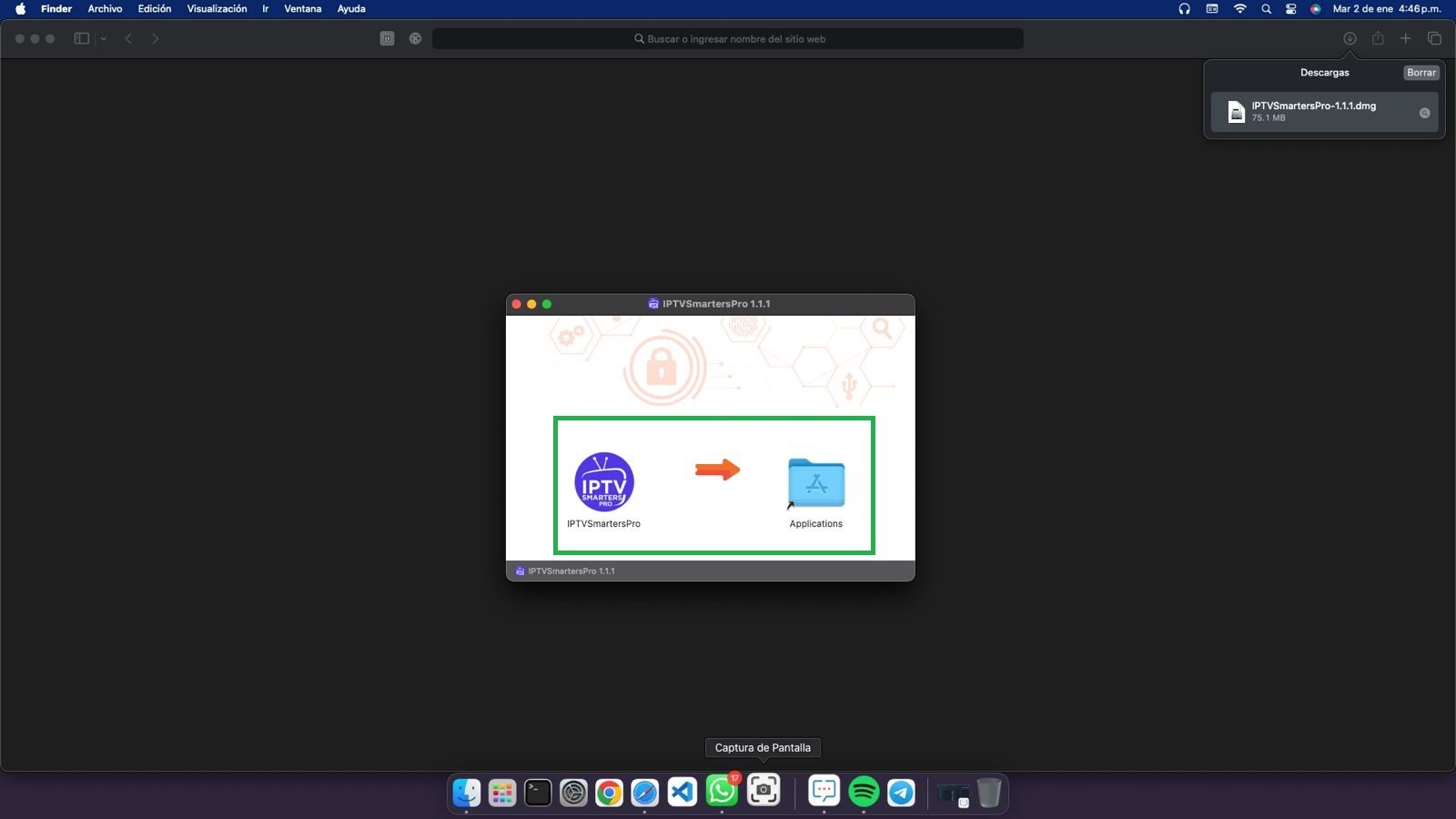This screenshot has width=1456, height=819.
Task: Open the Edición menu
Action: (x=155, y=9)
